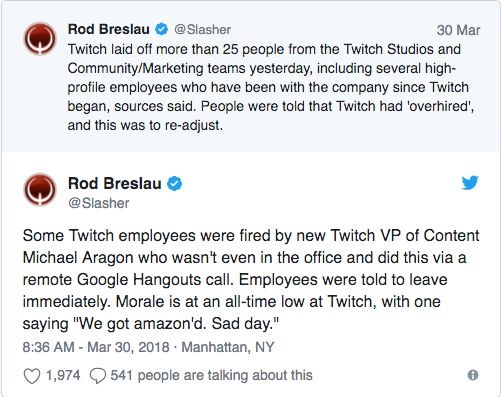Open the 8:36 AM - Mar 30, 2018 timestamp
501x397 pixels.
[x=96, y=347]
